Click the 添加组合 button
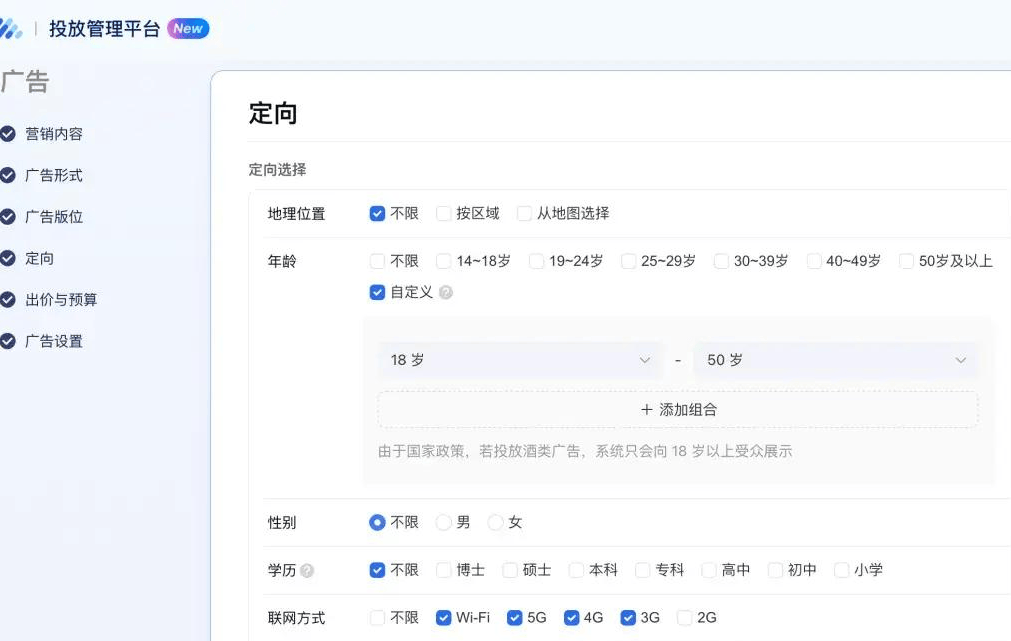The height and width of the screenshot is (641, 1011). coord(677,410)
